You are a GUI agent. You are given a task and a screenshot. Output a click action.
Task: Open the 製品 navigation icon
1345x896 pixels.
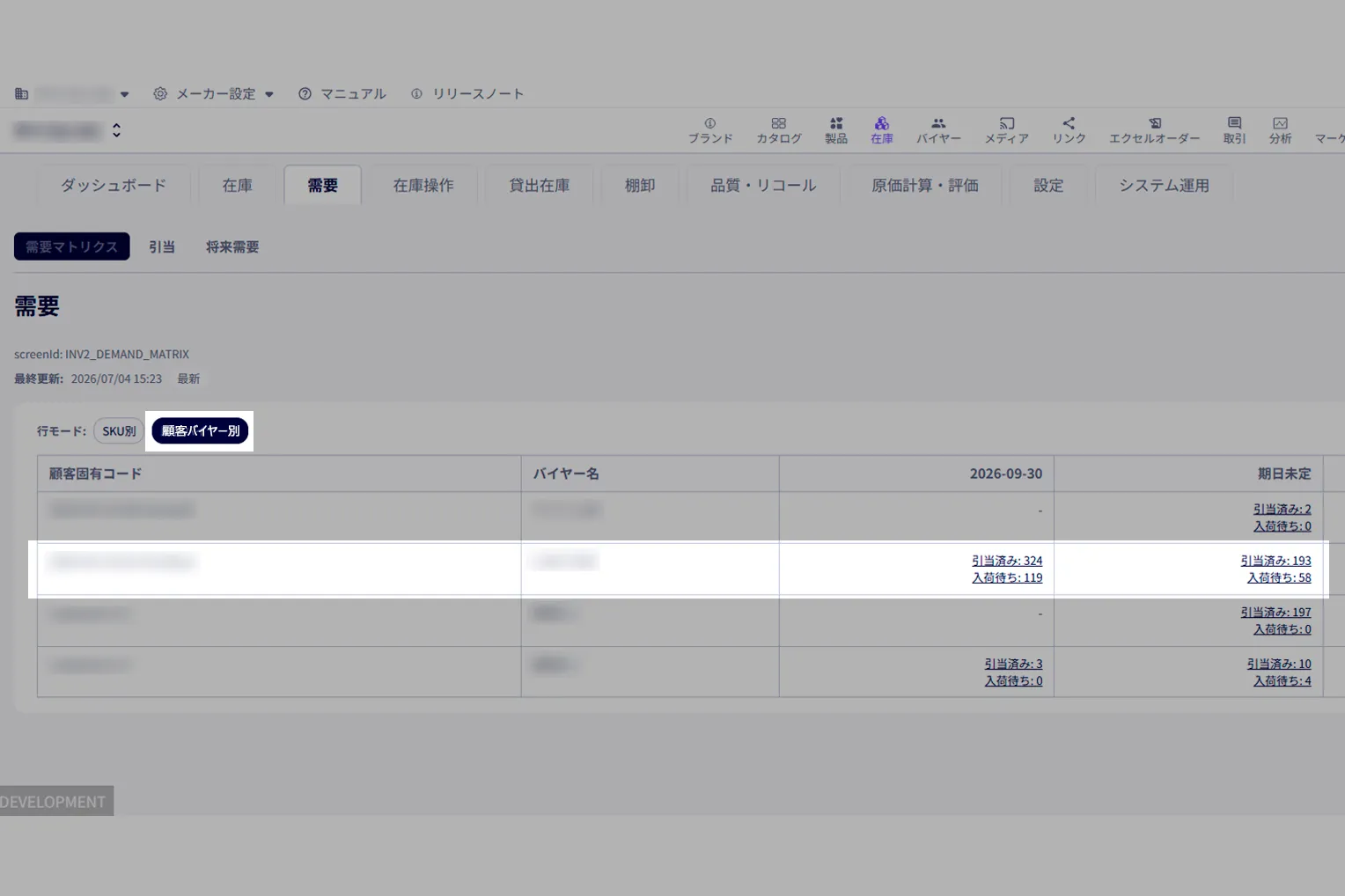pyautogui.click(x=835, y=130)
